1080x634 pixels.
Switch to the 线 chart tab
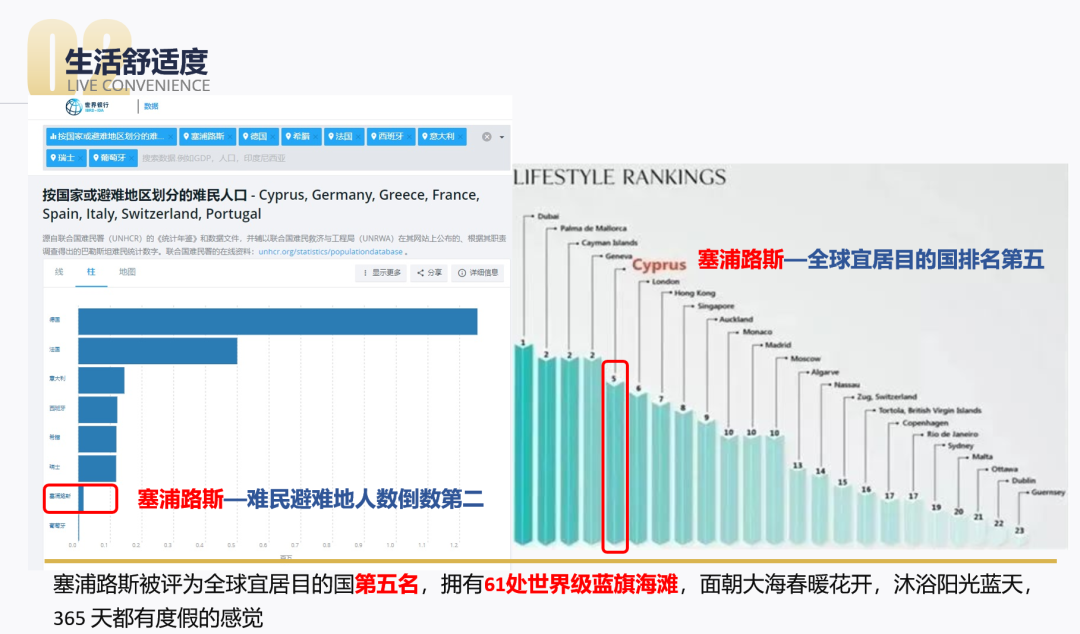coord(59,272)
